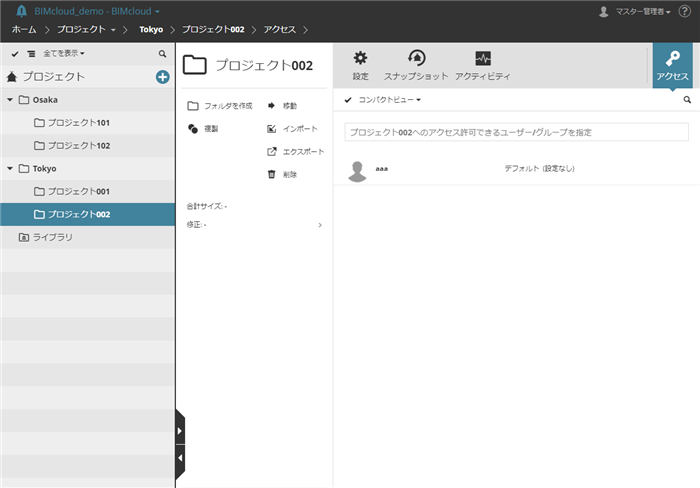Click the search icon in the project tree panel
700x488 pixels.
(x=162, y=54)
